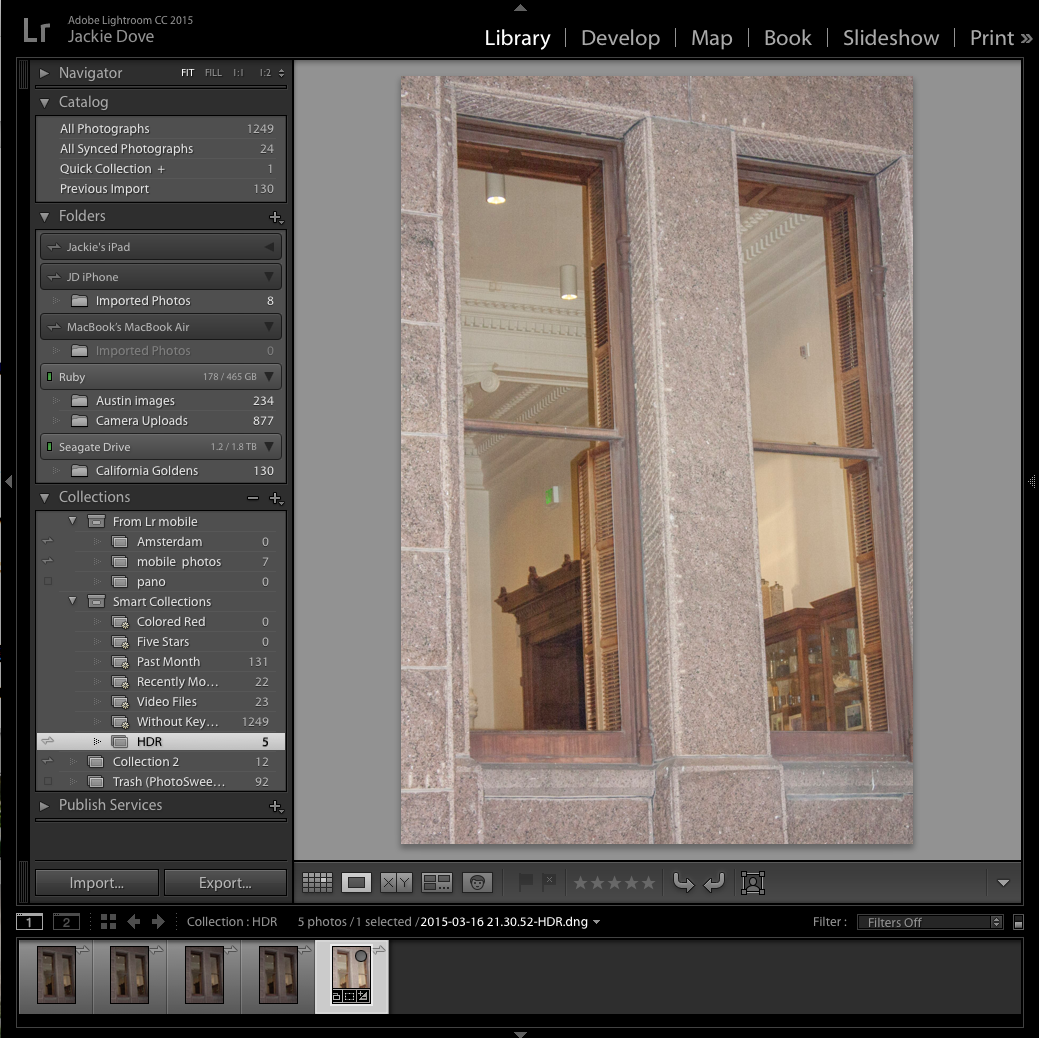Rotate photo clockwise
The width and height of the screenshot is (1039, 1038).
coord(714,882)
